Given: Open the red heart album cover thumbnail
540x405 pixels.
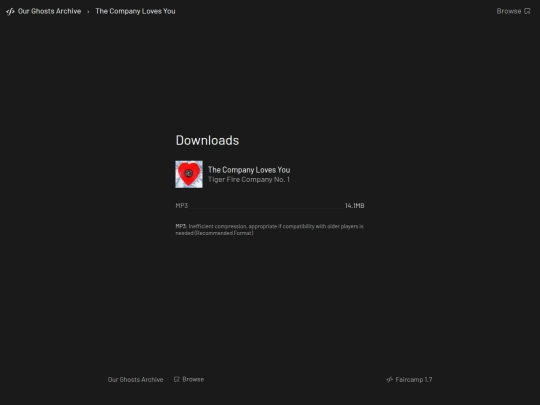Looking at the screenshot, I should pyautogui.click(x=189, y=174).
